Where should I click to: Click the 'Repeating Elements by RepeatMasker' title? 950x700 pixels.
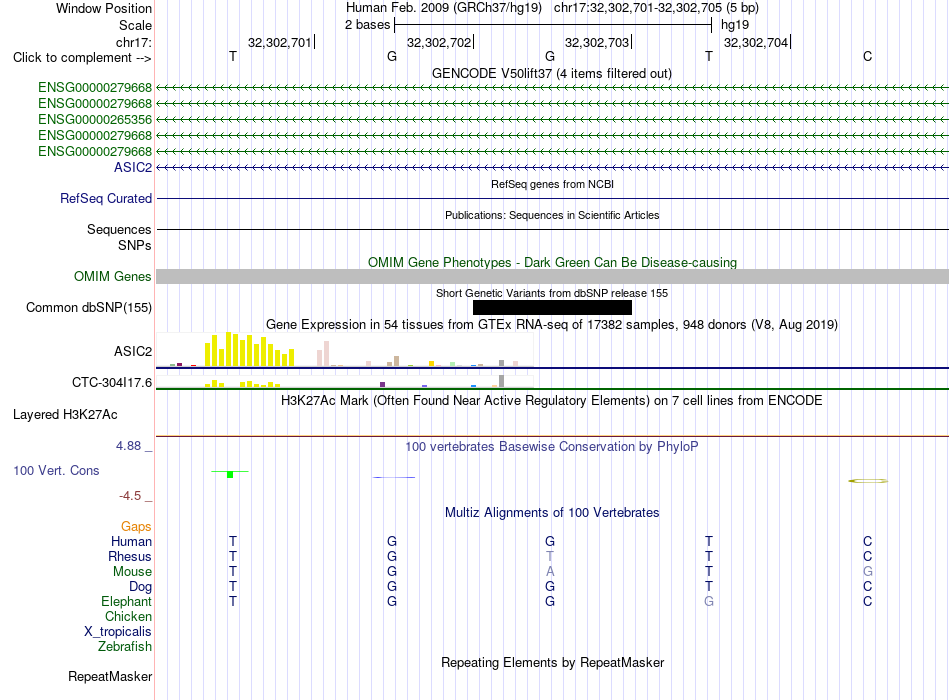tap(552, 662)
